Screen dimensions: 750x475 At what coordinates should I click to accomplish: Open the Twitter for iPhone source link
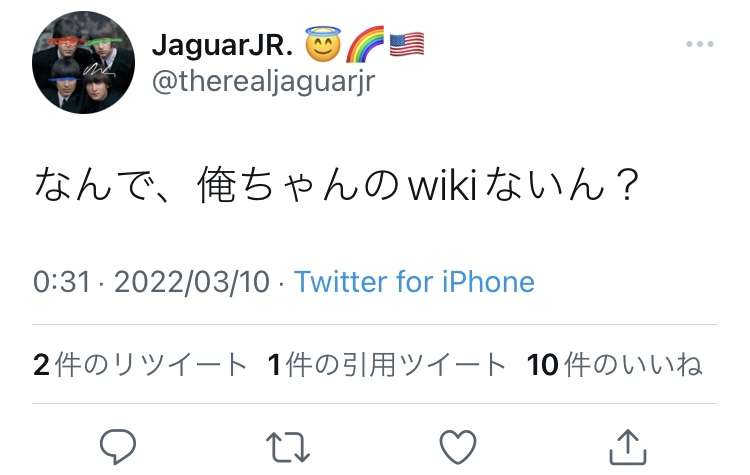(414, 282)
